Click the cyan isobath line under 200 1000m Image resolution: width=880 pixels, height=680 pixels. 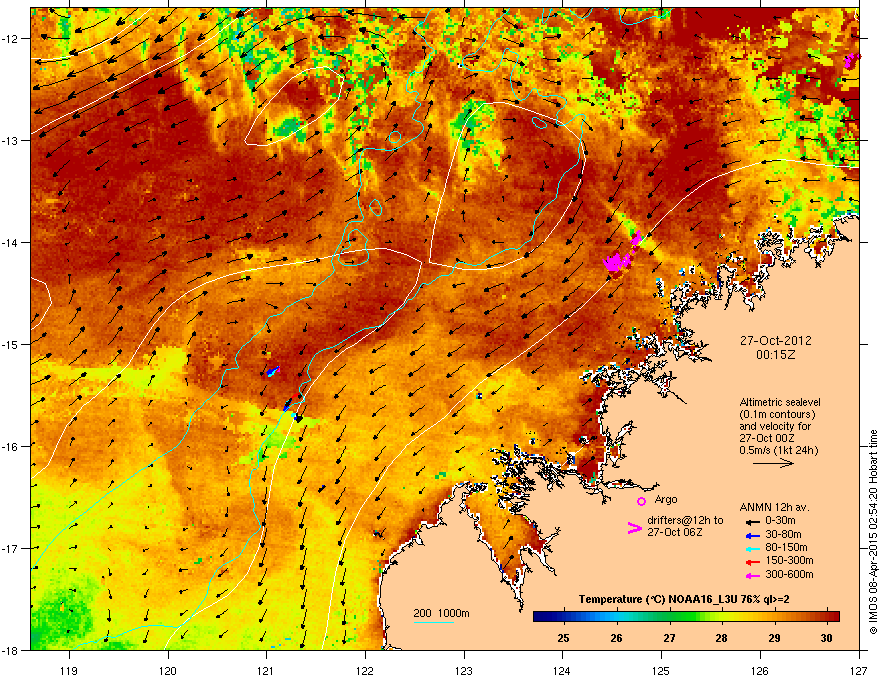[x=434, y=622]
